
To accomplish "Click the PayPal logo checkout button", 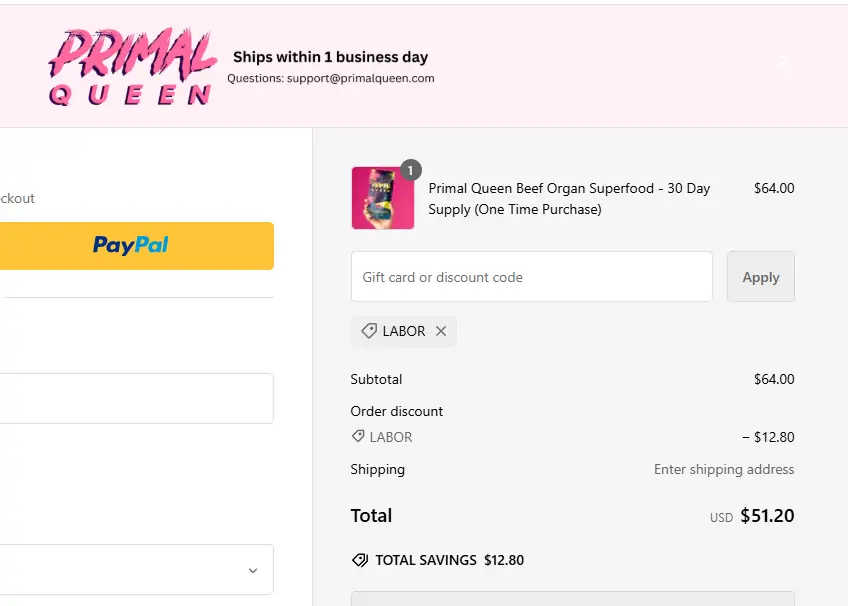I will coord(131,245).
